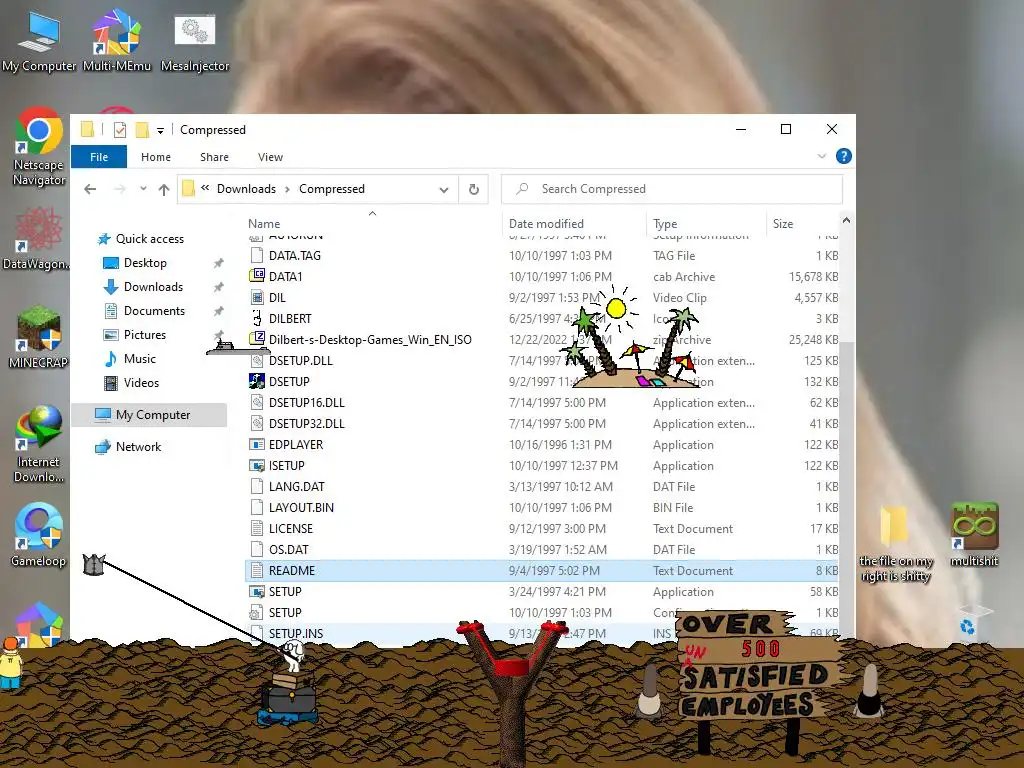Open 'the file on my right is shitty' folder
Screen dimensions: 1024x768
coord(895,543)
